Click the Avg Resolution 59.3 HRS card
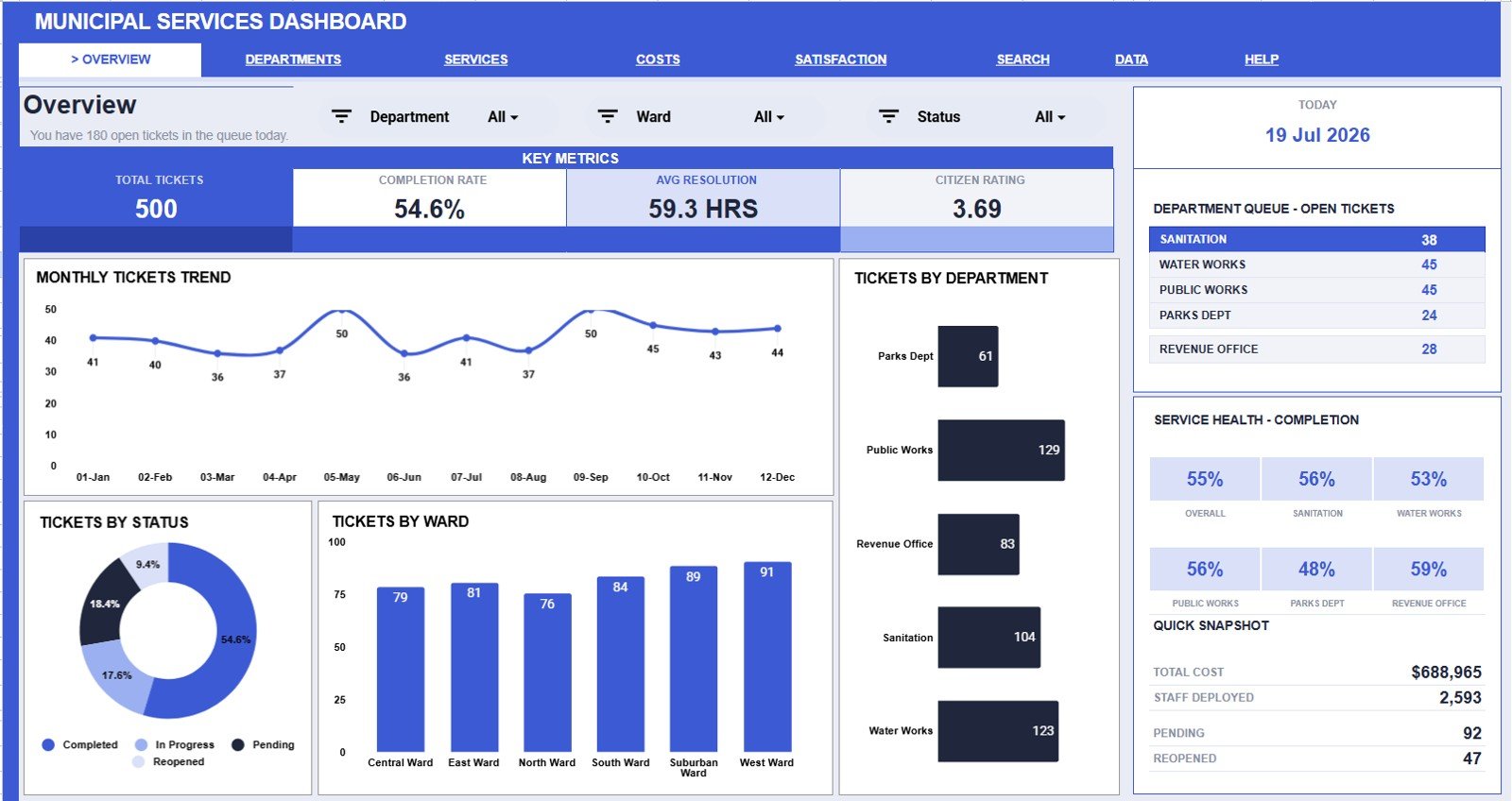 (703, 198)
